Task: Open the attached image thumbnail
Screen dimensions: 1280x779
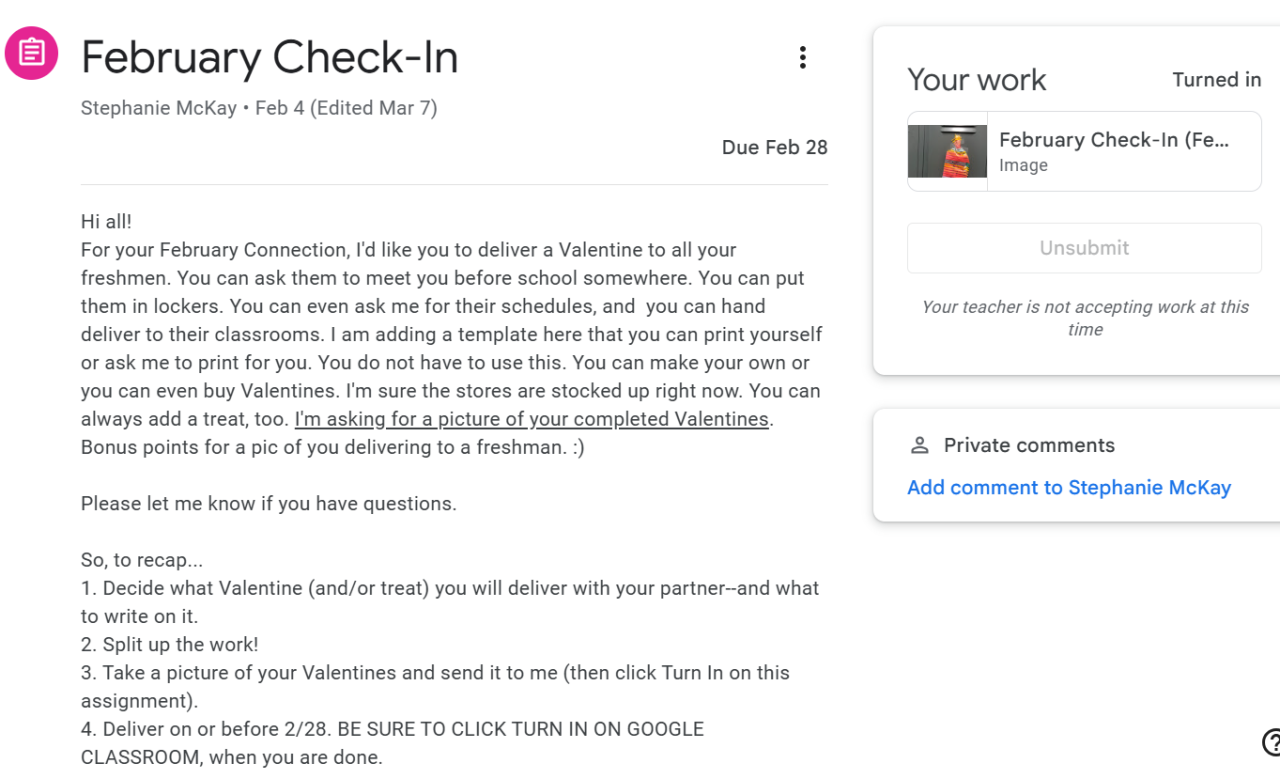Action: (947, 151)
